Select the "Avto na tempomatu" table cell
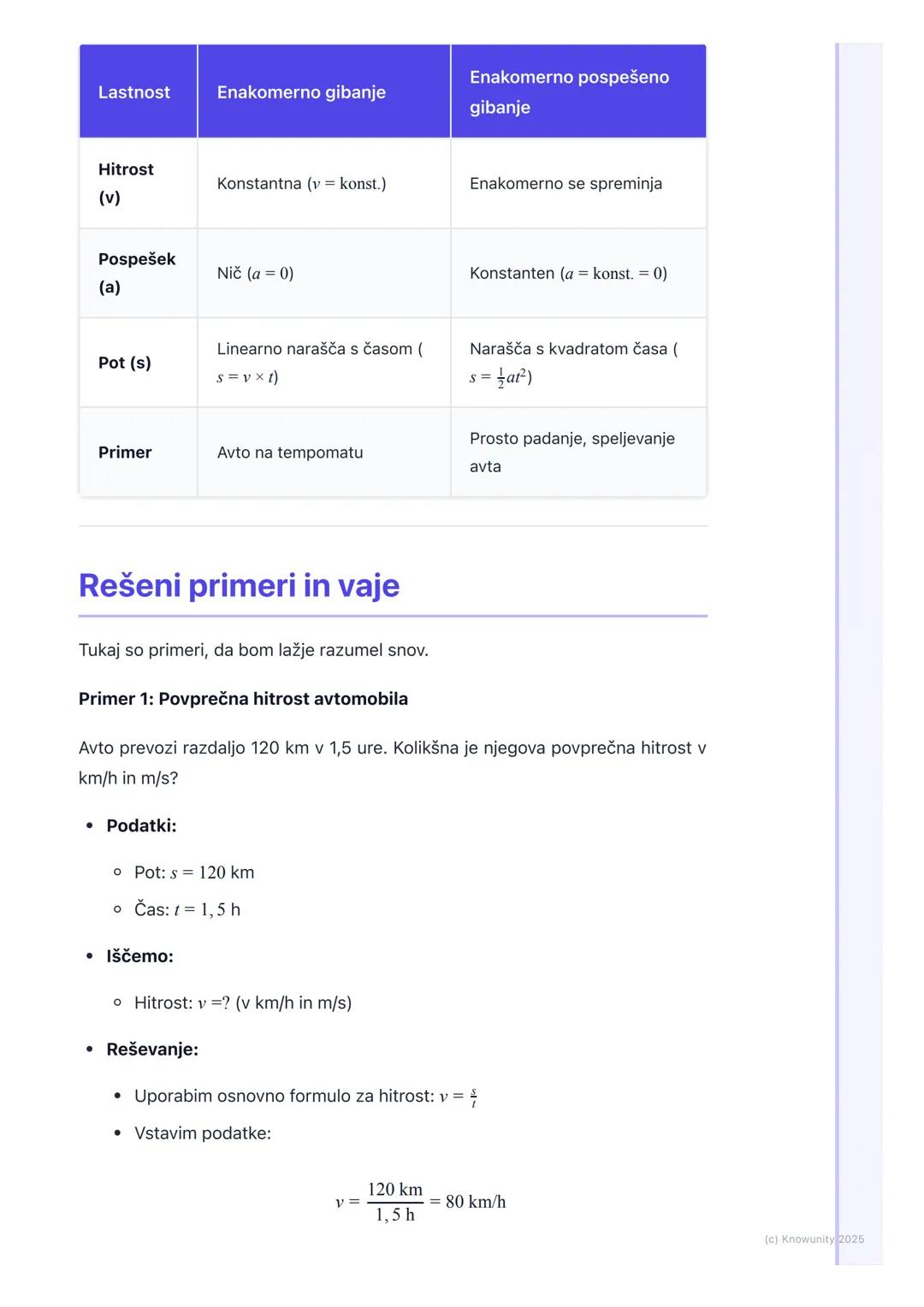924x1307 pixels. click(290, 452)
